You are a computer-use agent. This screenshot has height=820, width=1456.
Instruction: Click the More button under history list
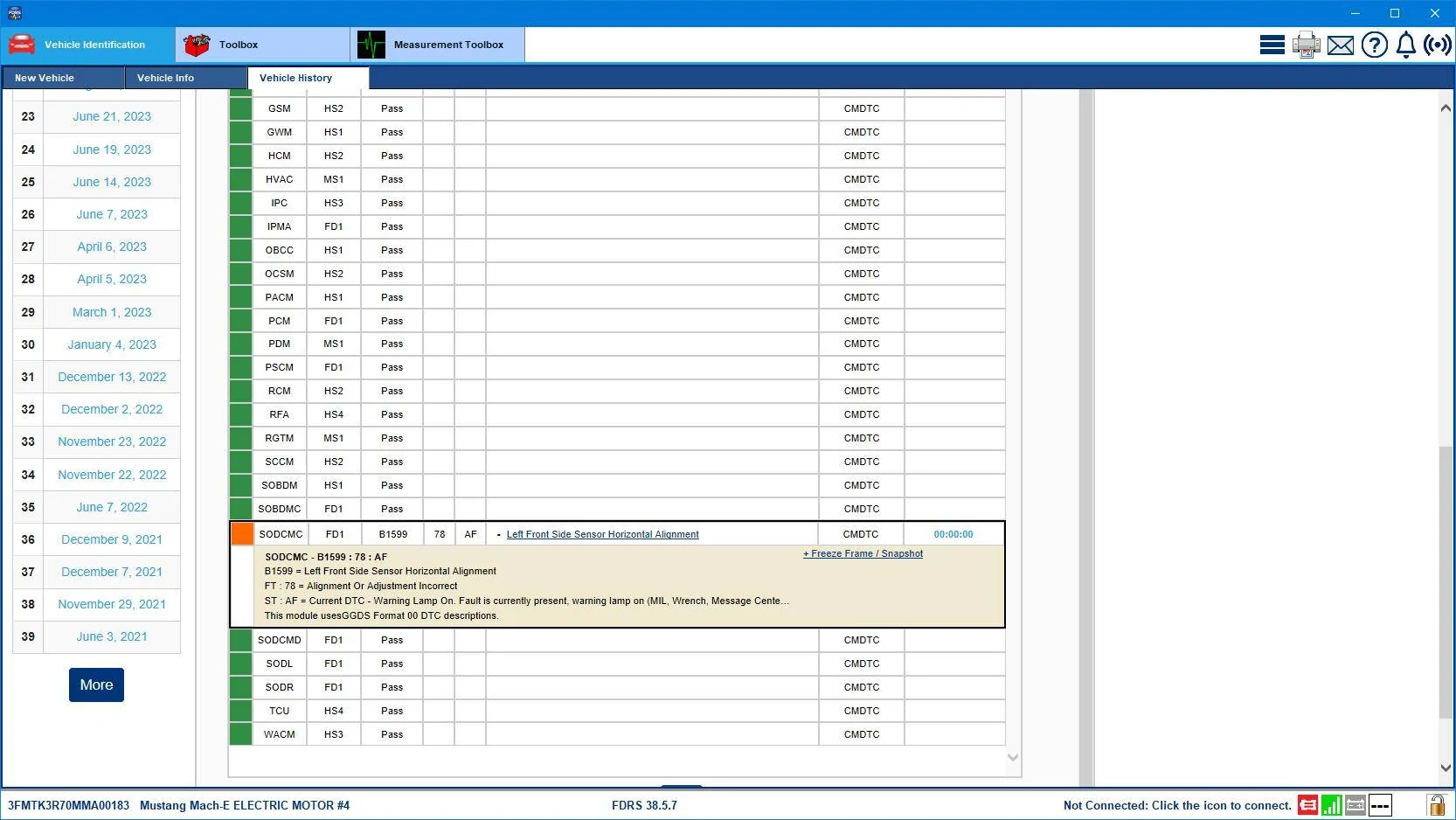pyautogui.click(x=96, y=684)
